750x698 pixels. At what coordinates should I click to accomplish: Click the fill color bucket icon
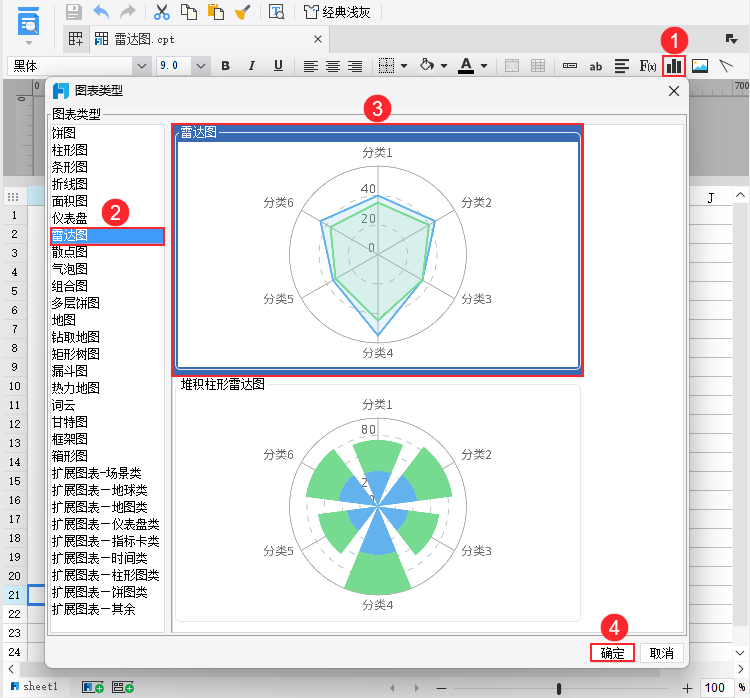(427, 65)
